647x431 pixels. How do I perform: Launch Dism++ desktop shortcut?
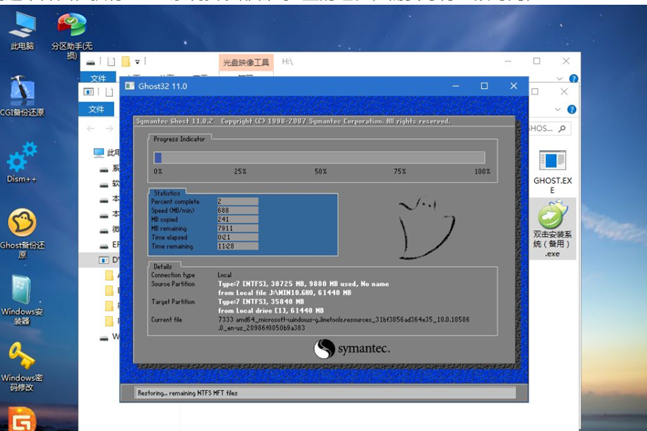[22, 162]
